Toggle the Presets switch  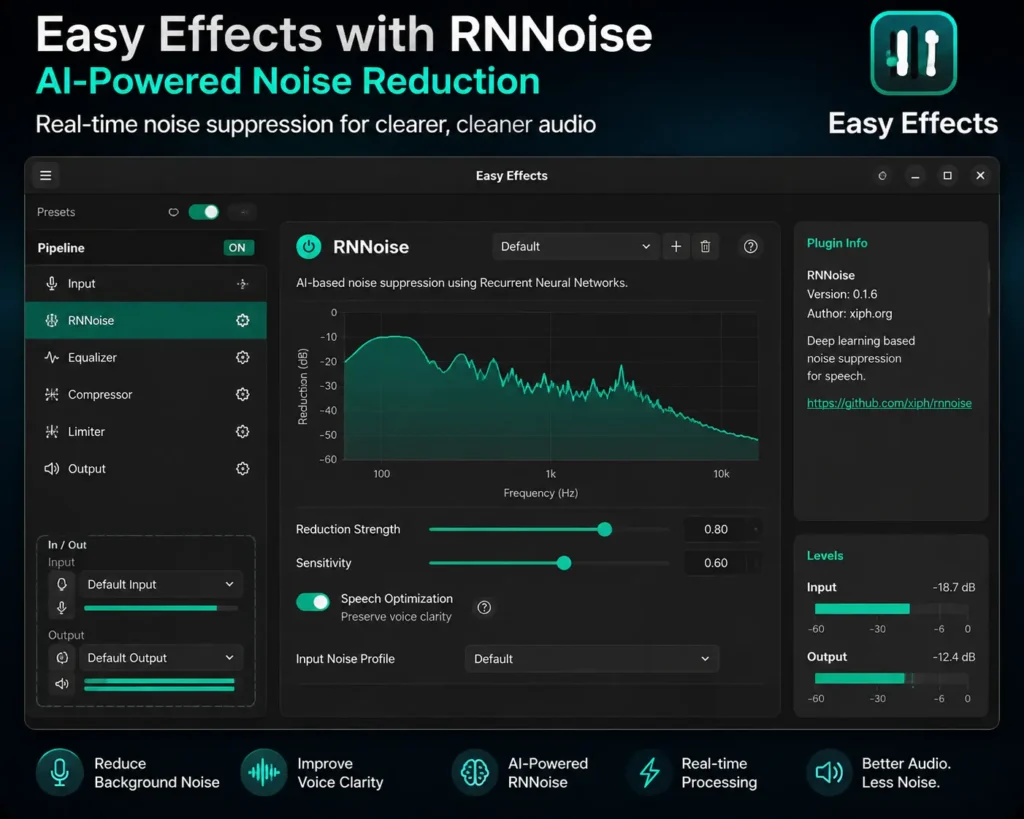pos(204,212)
